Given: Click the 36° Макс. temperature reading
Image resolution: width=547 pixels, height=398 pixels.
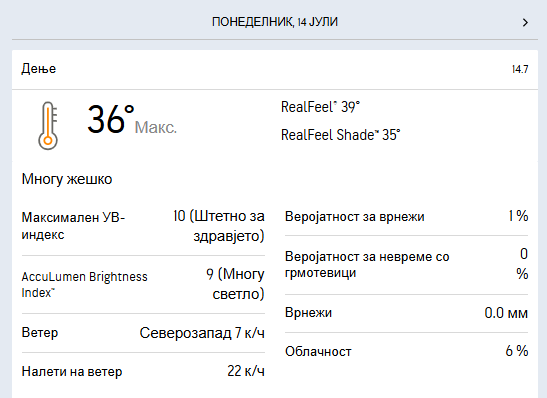Looking at the screenshot, I should coord(132,120).
